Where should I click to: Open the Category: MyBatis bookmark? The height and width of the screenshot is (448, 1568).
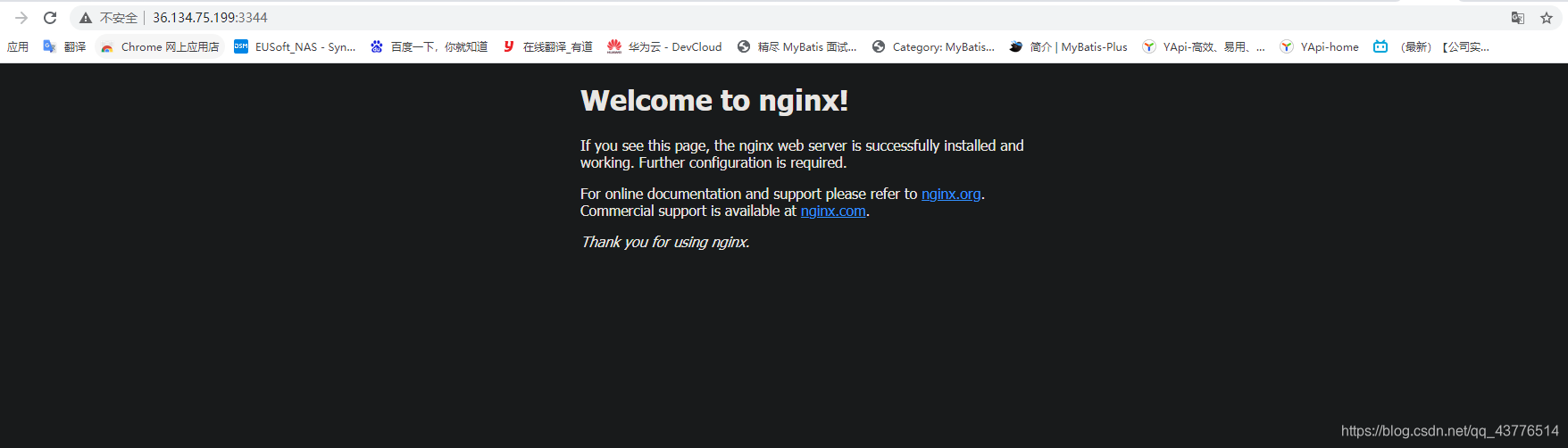pos(933,47)
